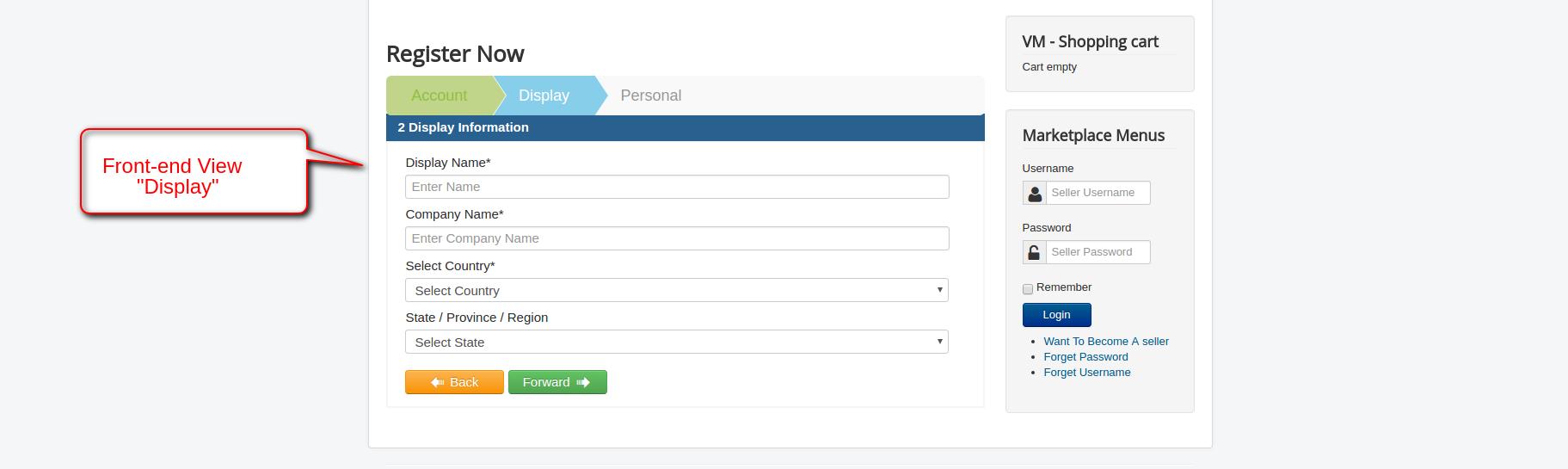Open the Select Country dropdown
Screen dimensions: 1568x469
click(x=676, y=291)
